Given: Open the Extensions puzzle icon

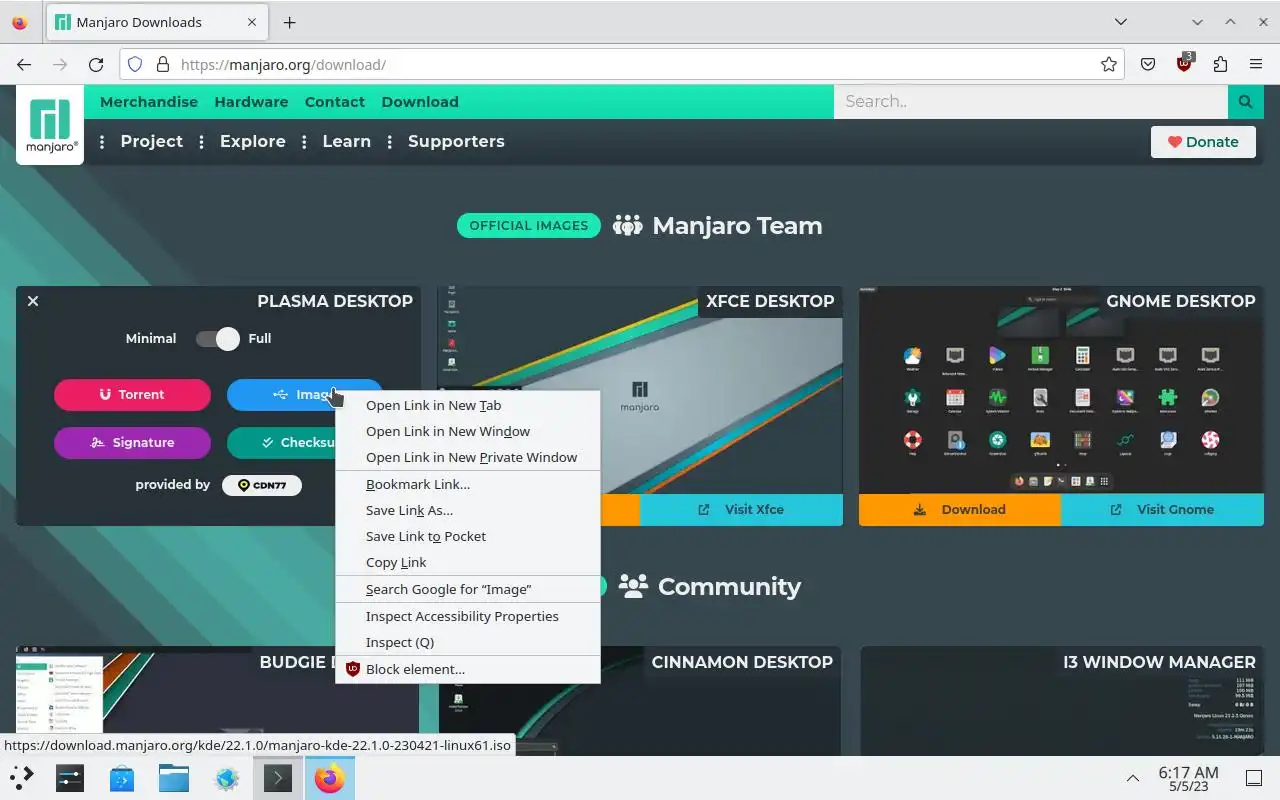Looking at the screenshot, I should pyautogui.click(x=1220, y=64).
